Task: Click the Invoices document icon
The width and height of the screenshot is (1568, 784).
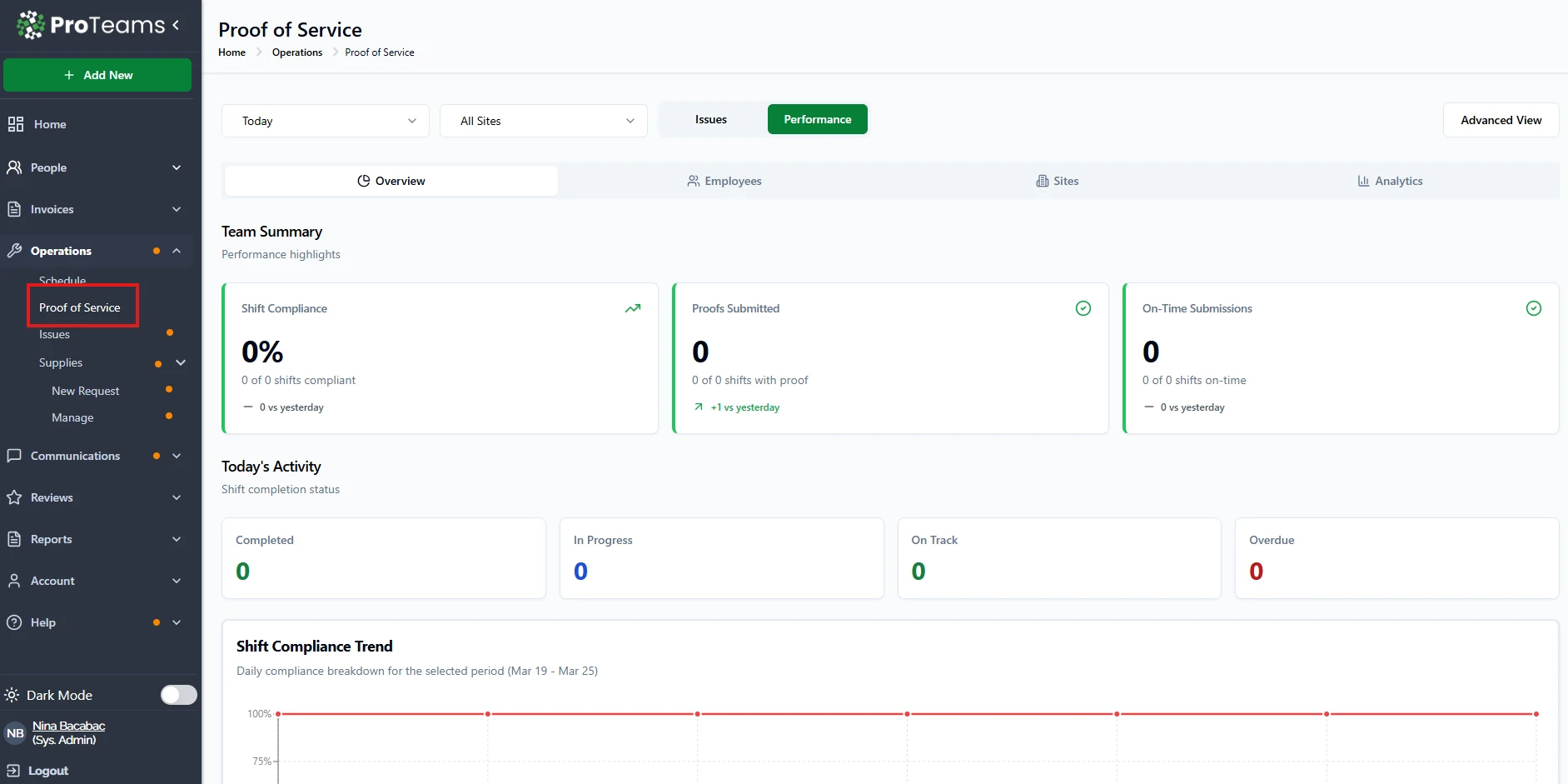Action: 14,209
